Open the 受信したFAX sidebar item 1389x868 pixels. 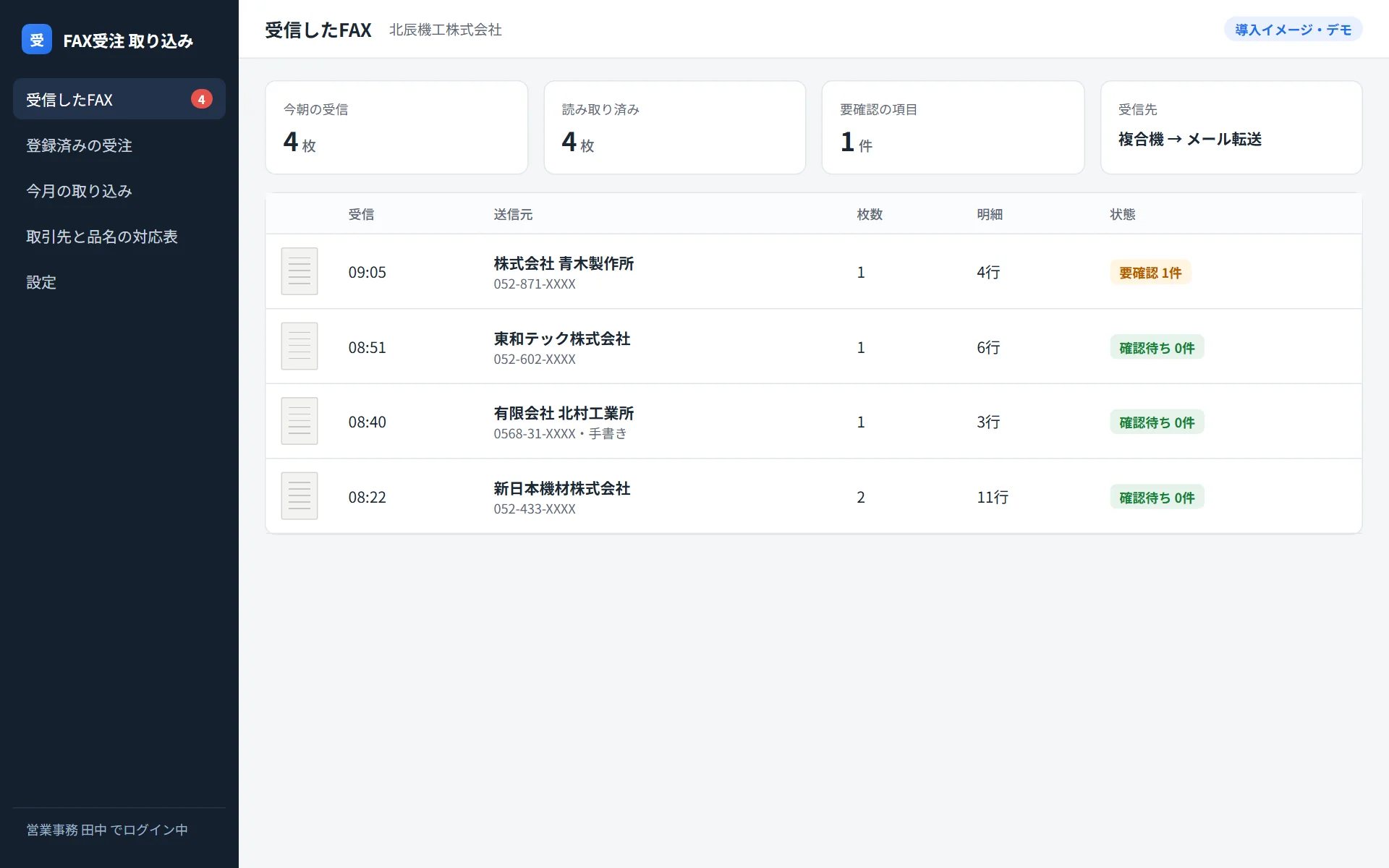(119, 99)
